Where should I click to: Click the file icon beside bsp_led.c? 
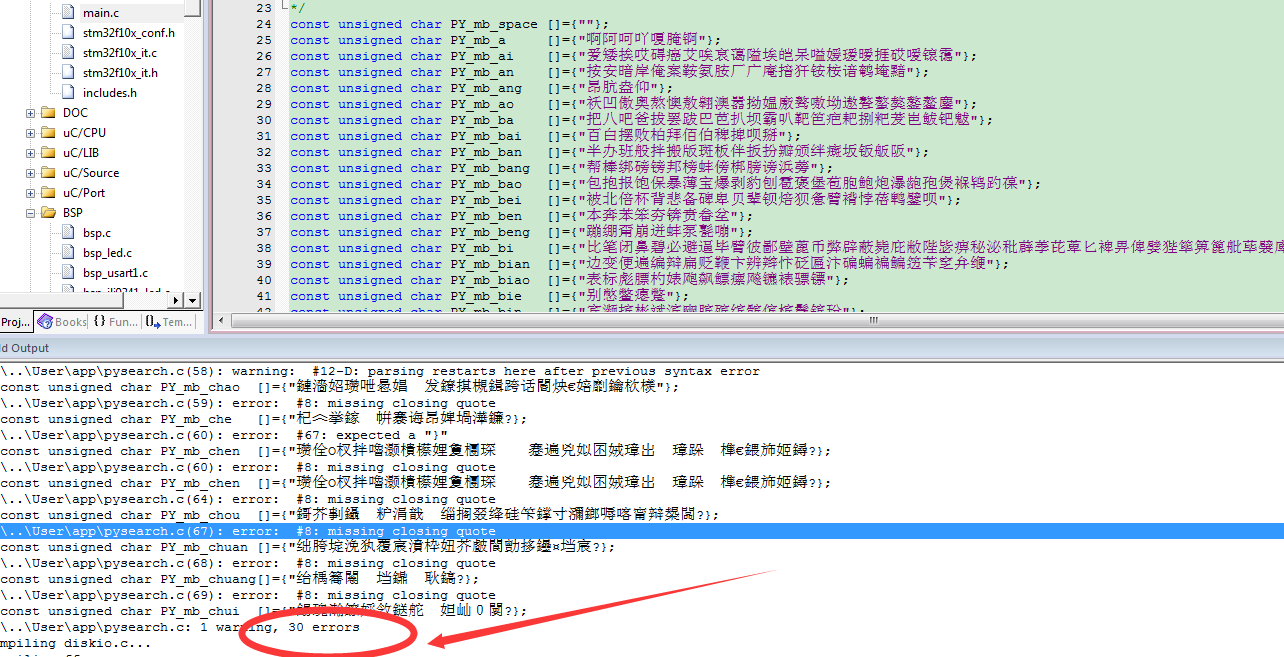[68, 253]
